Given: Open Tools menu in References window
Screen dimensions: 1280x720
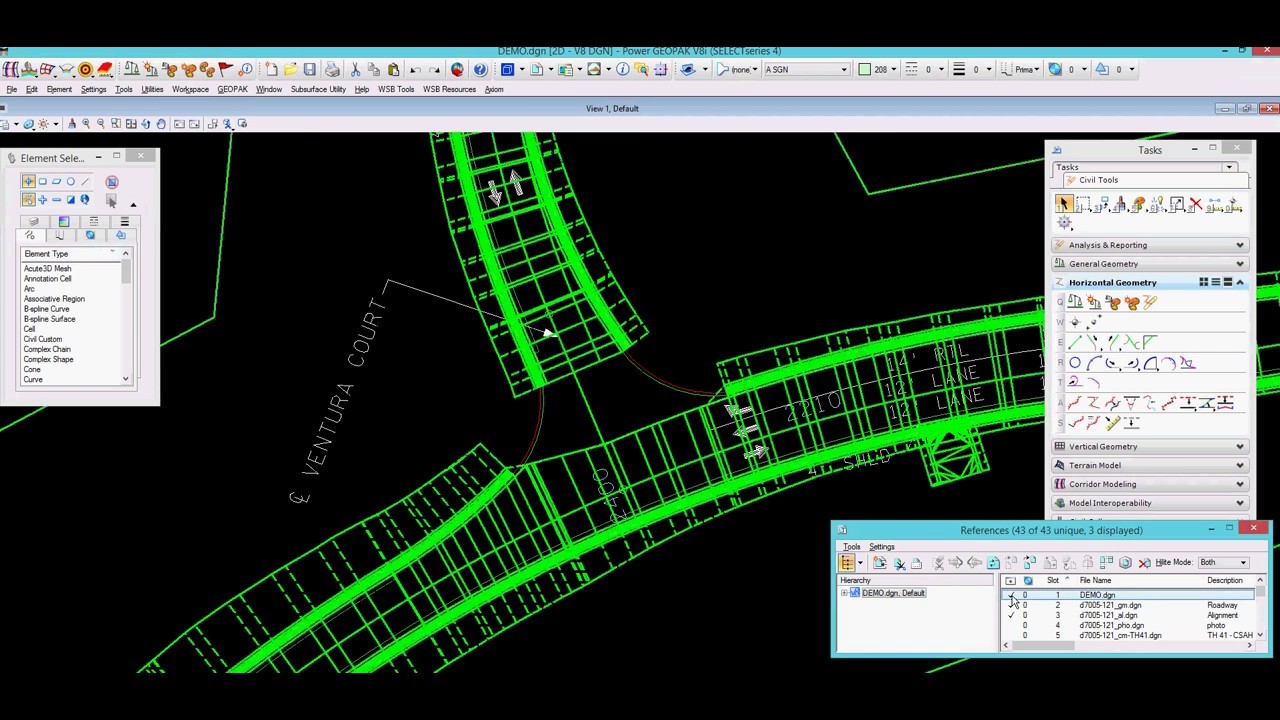Looking at the screenshot, I should (x=851, y=547).
